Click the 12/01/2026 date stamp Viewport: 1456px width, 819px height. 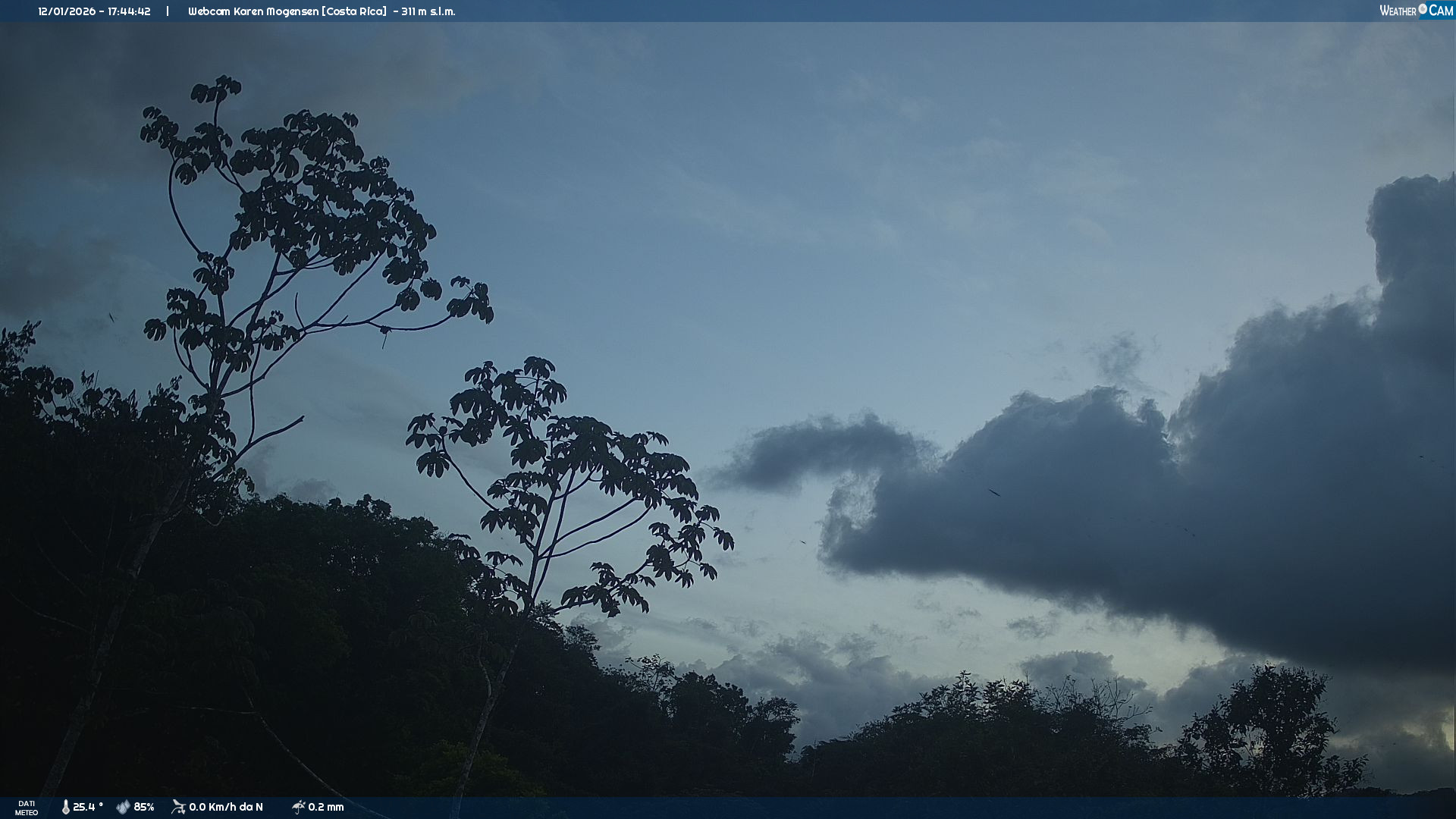coord(67,11)
